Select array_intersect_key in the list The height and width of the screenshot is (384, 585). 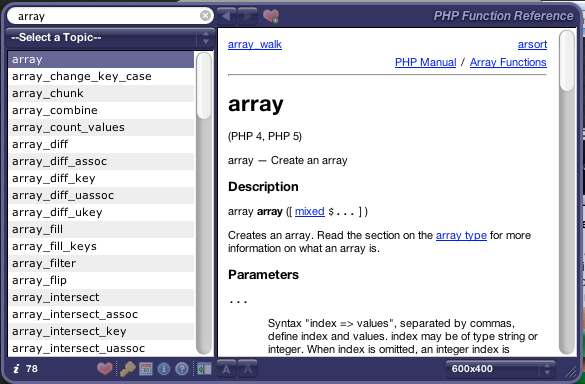click(101, 331)
